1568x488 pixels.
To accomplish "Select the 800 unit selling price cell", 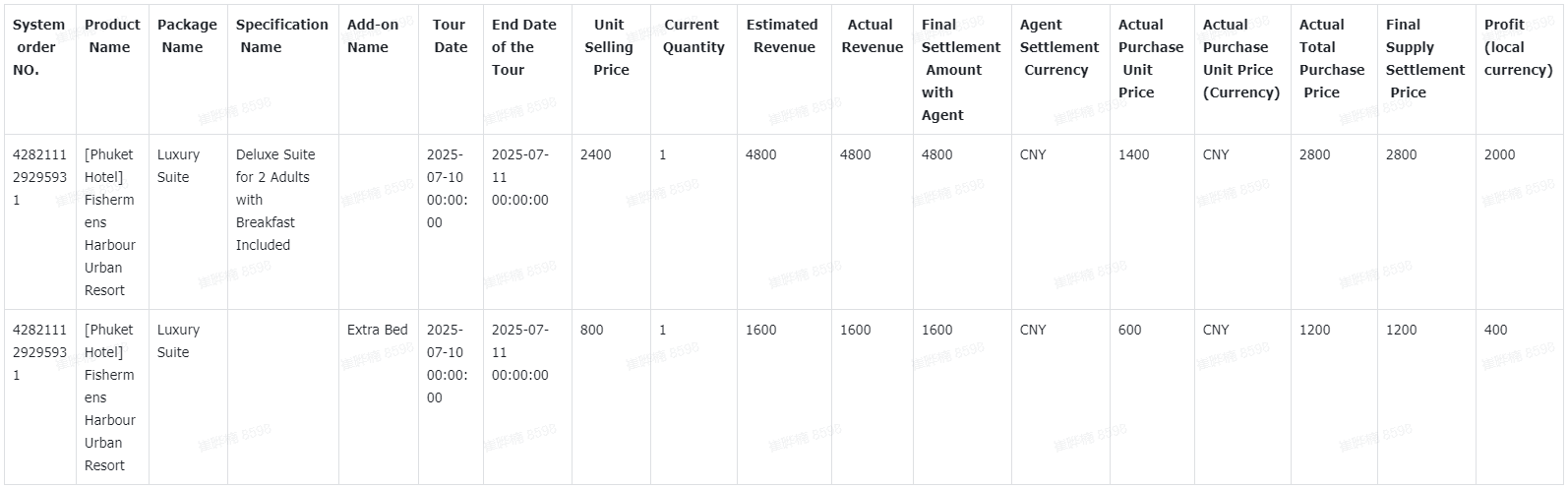I will click(x=591, y=330).
